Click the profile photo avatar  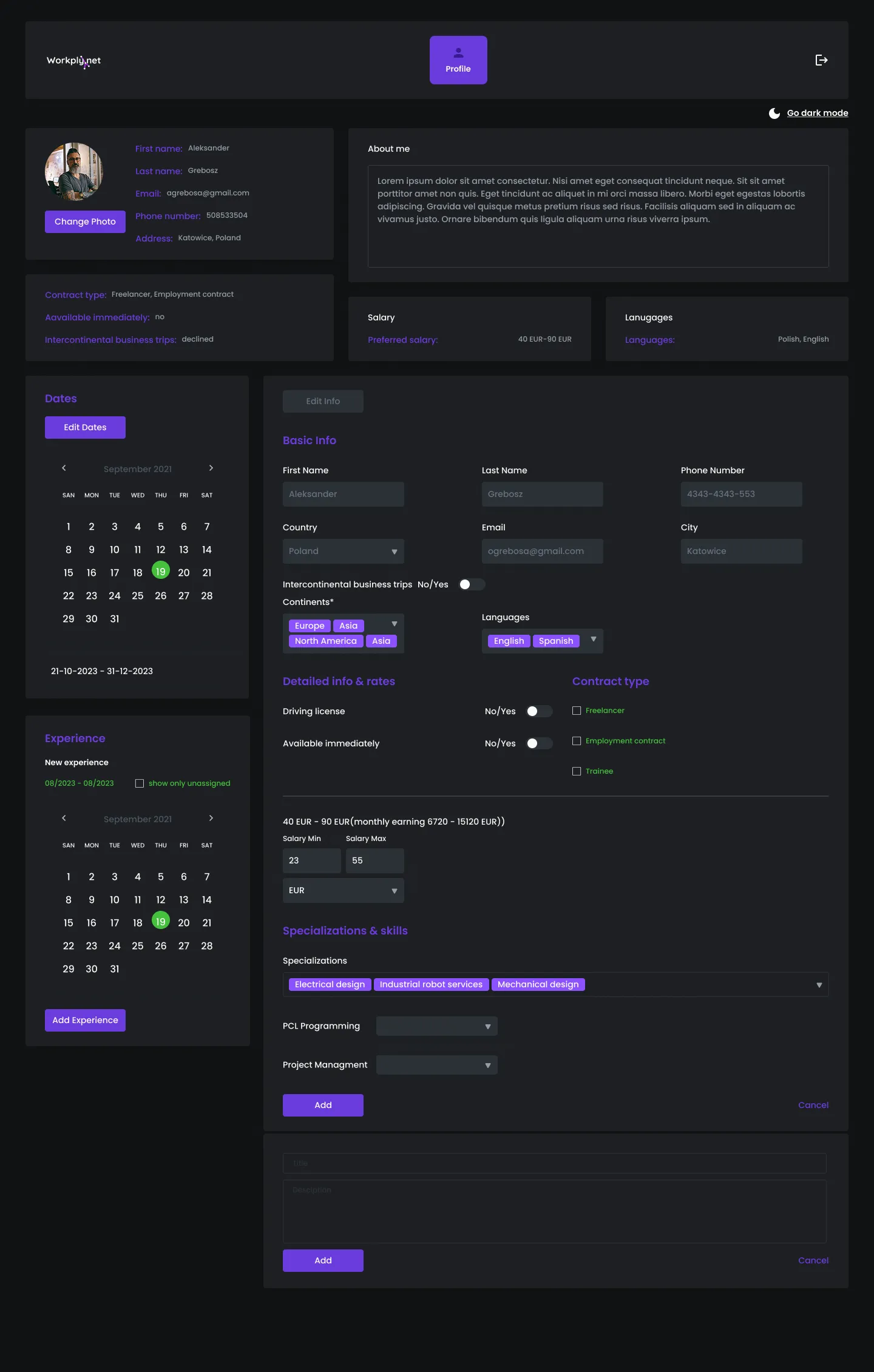(74, 172)
